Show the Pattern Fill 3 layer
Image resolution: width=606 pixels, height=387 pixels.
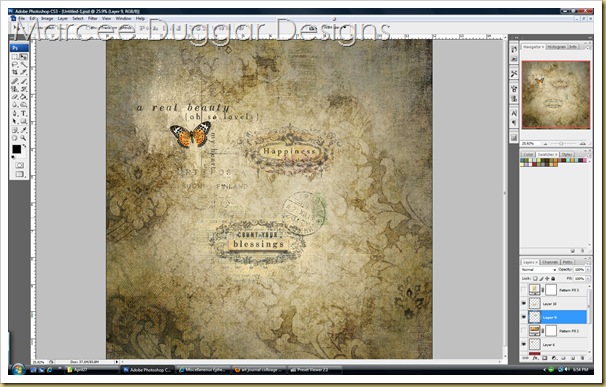pos(524,290)
